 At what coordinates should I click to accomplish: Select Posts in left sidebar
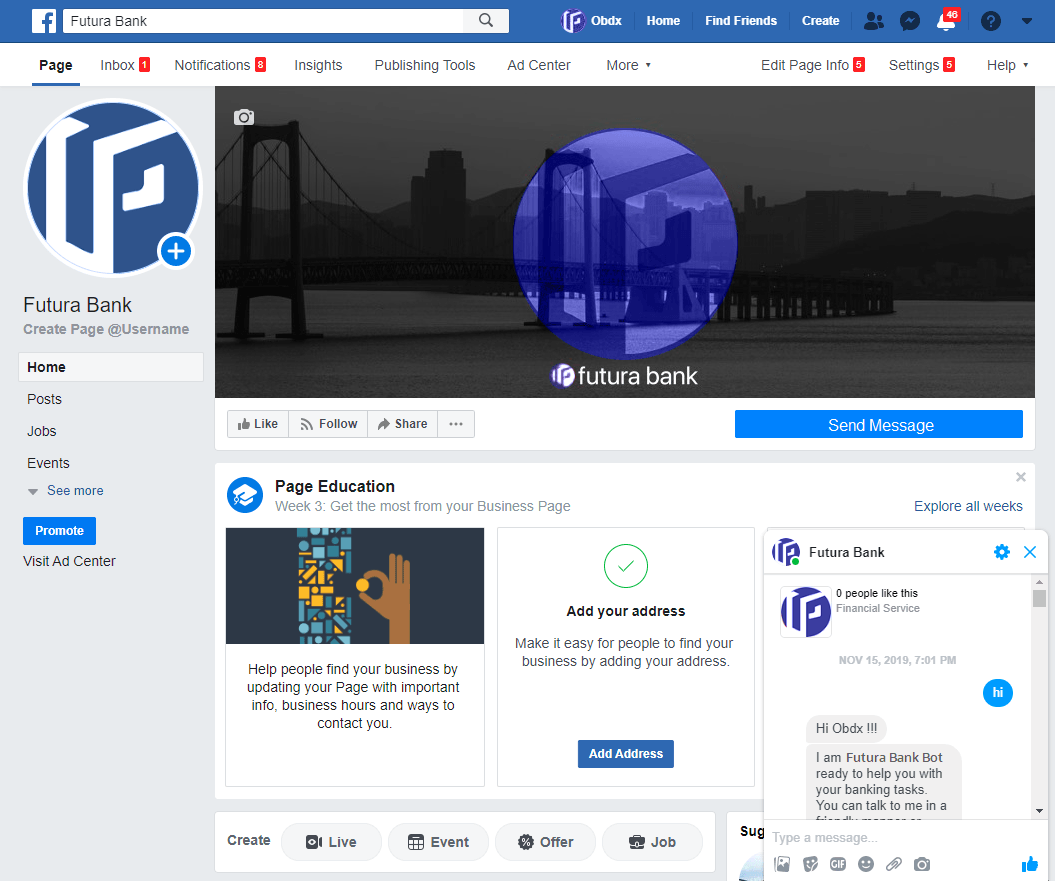click(x=44, y=399)
